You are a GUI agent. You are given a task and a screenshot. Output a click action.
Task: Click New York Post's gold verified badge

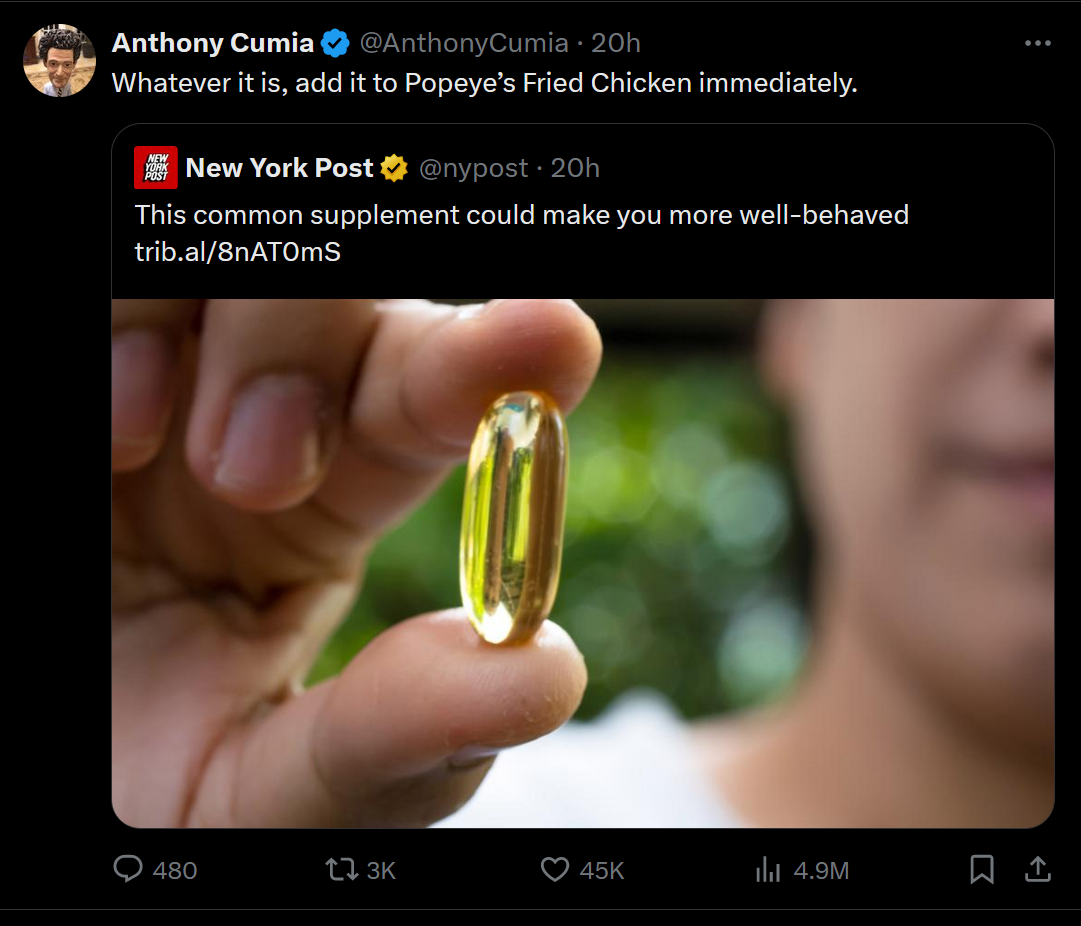pos(395,168)
